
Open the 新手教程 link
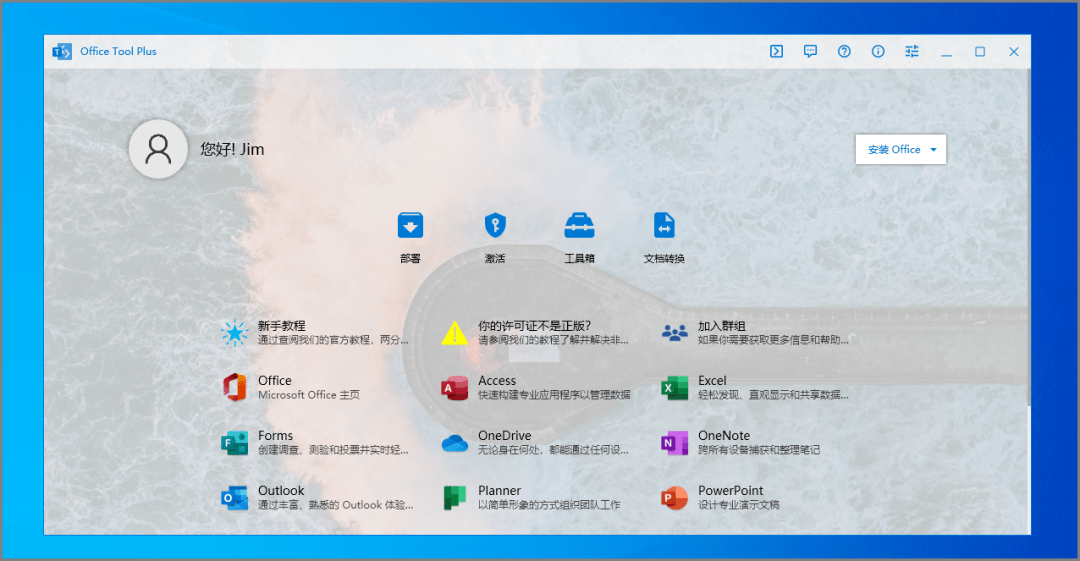click(x=282, y=326)
